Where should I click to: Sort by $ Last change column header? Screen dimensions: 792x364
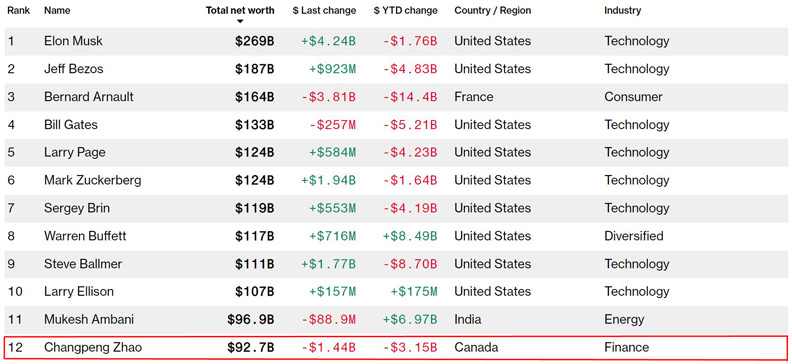pos(324,11)
